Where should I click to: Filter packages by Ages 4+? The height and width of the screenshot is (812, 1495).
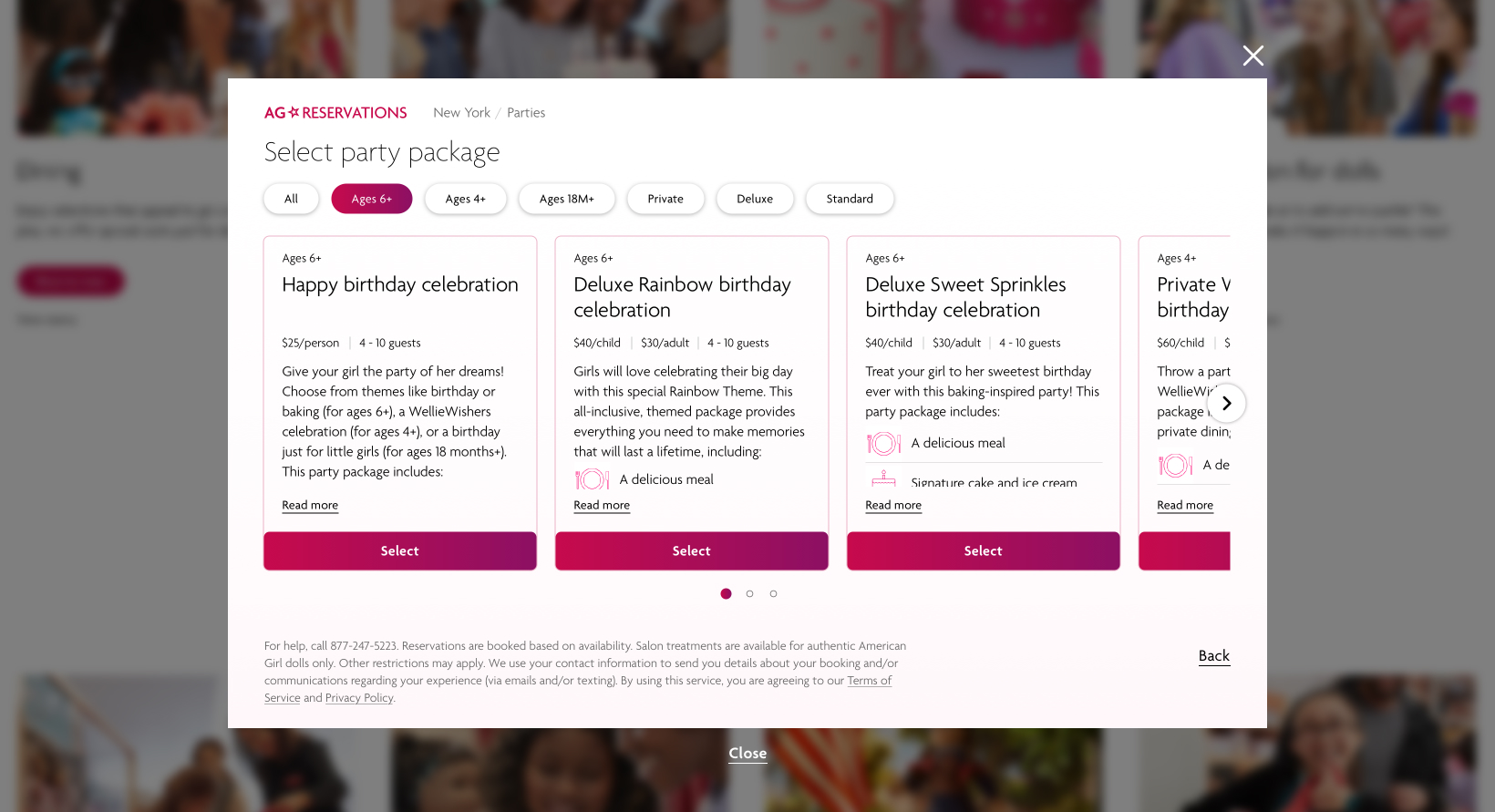(465, 199)
